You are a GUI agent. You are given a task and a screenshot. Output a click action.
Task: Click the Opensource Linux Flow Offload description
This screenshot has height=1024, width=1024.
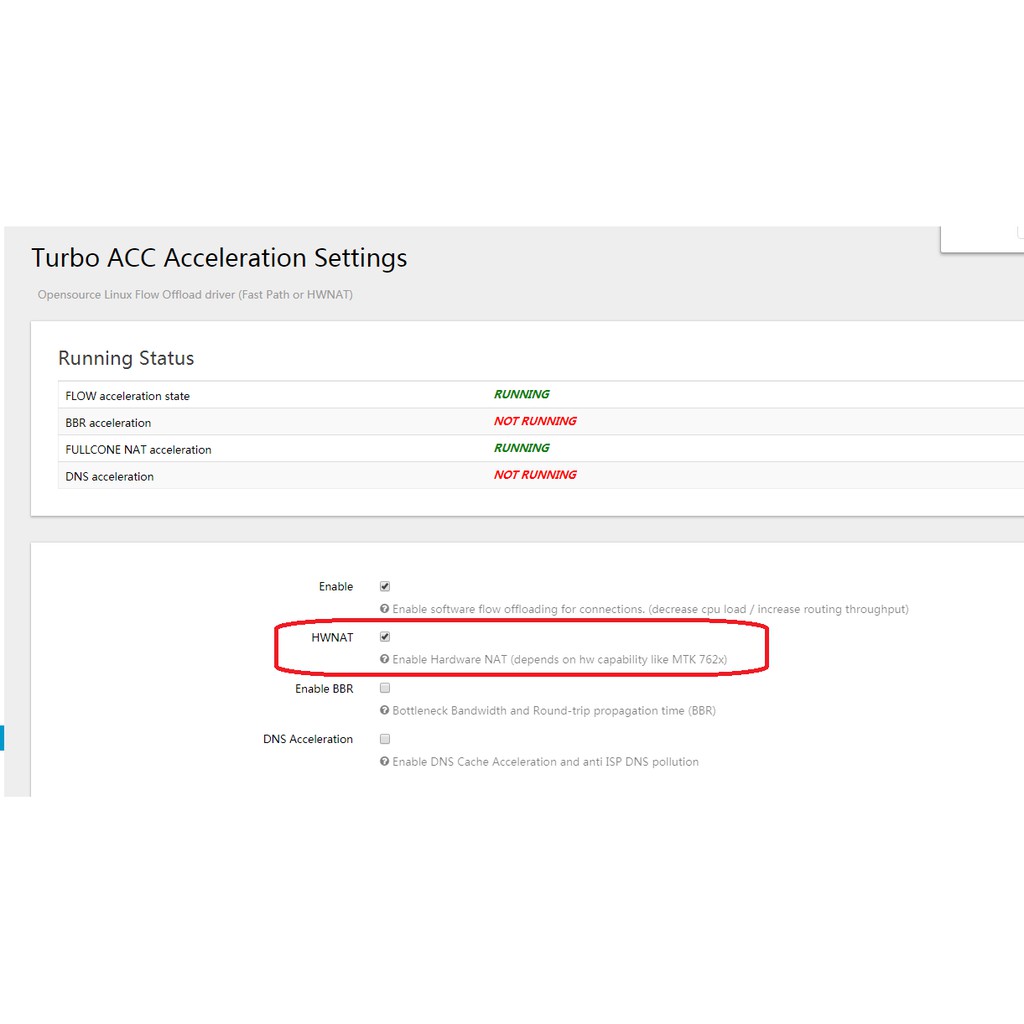195,295
